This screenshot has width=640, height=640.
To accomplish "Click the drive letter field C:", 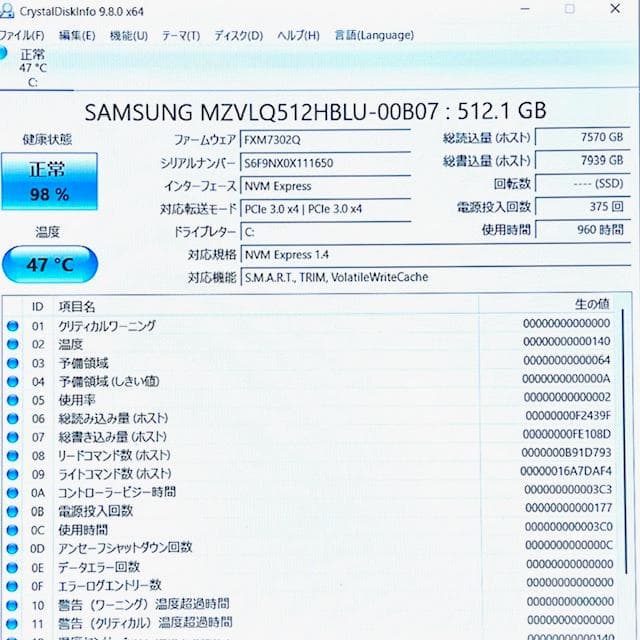I will [x=325, y=232].
